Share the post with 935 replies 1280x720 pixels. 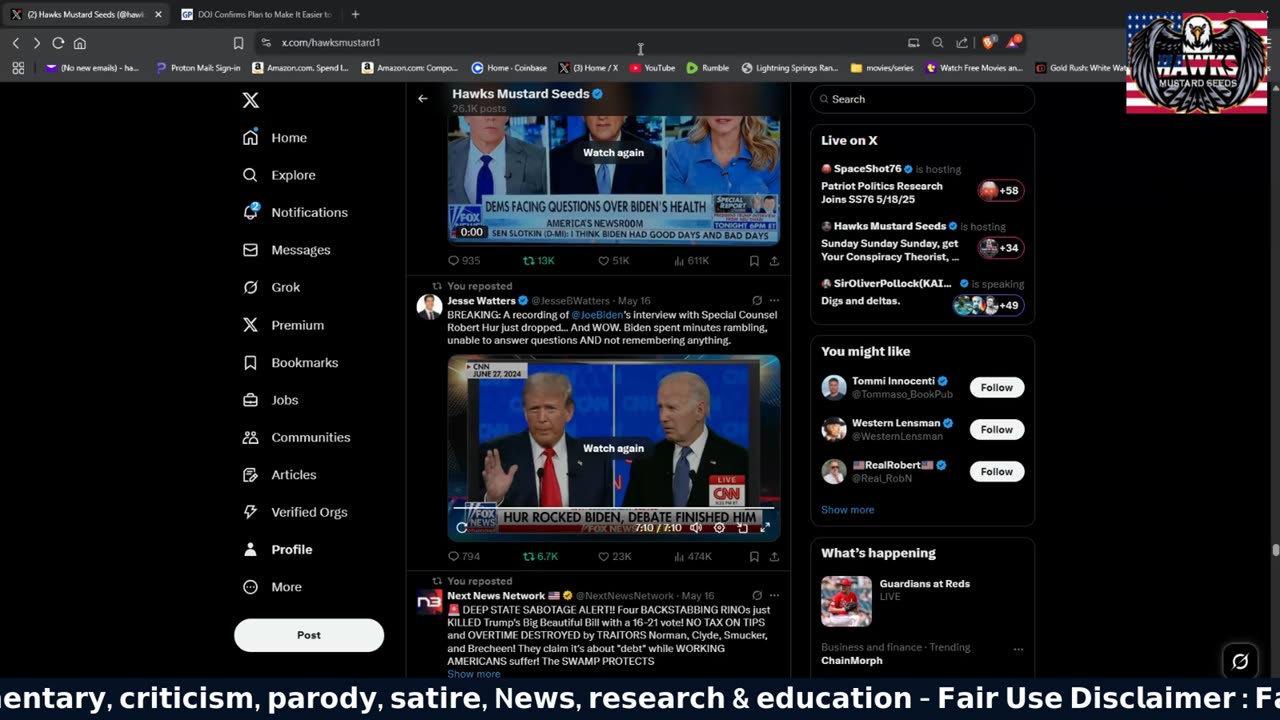[774, 260]
